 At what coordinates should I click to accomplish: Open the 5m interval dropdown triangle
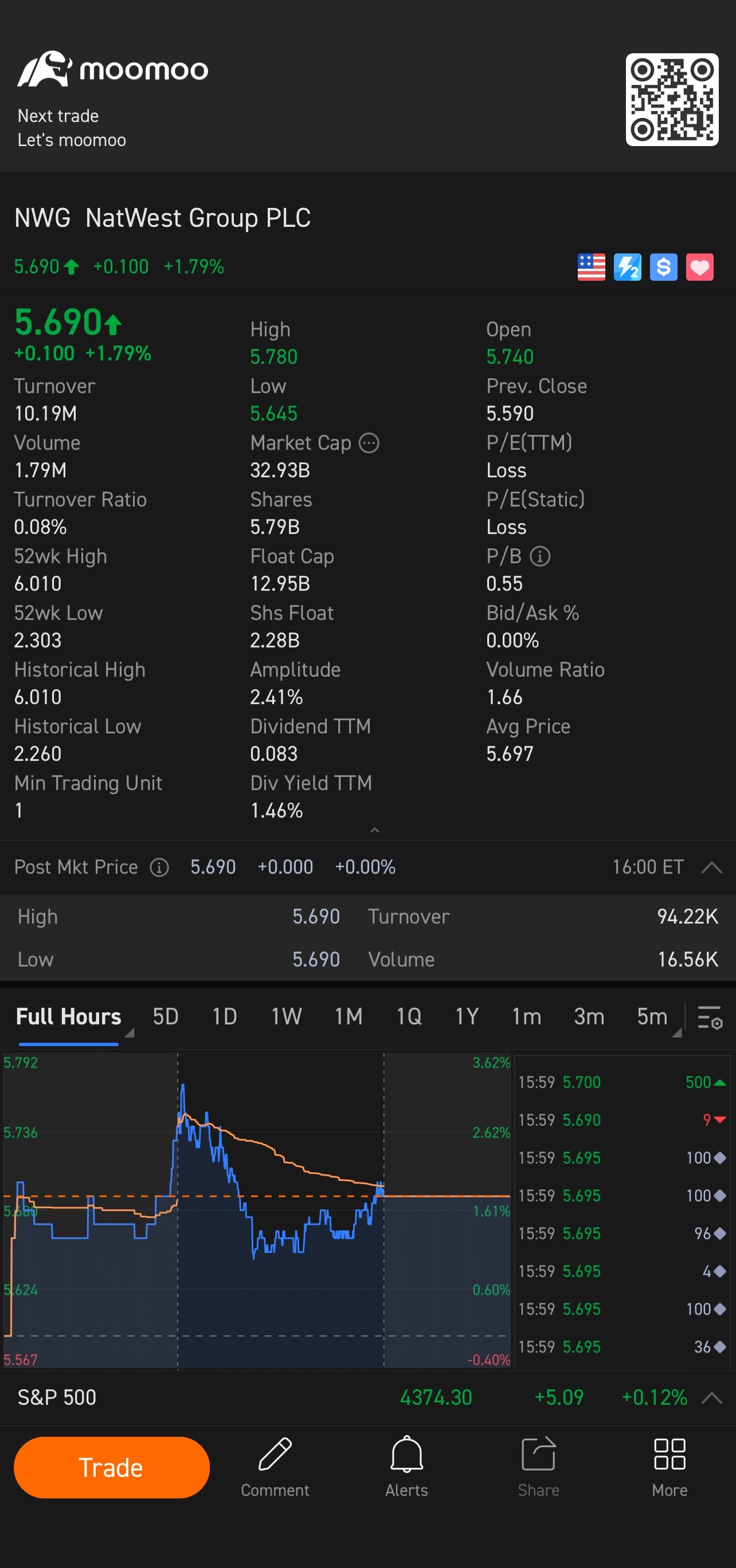[x=676, y=1033]
